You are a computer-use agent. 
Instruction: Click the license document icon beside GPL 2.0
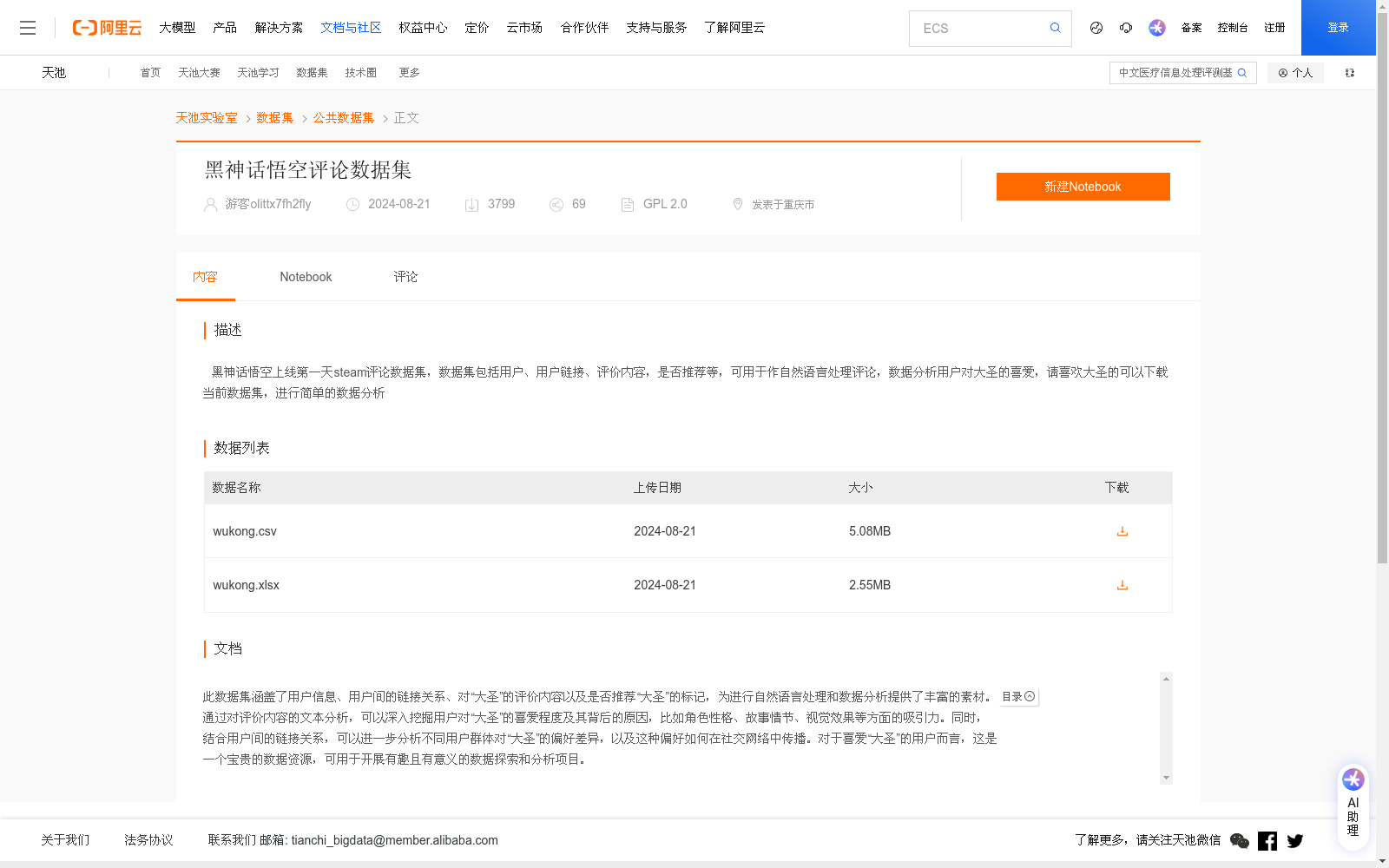click(628, 205)
